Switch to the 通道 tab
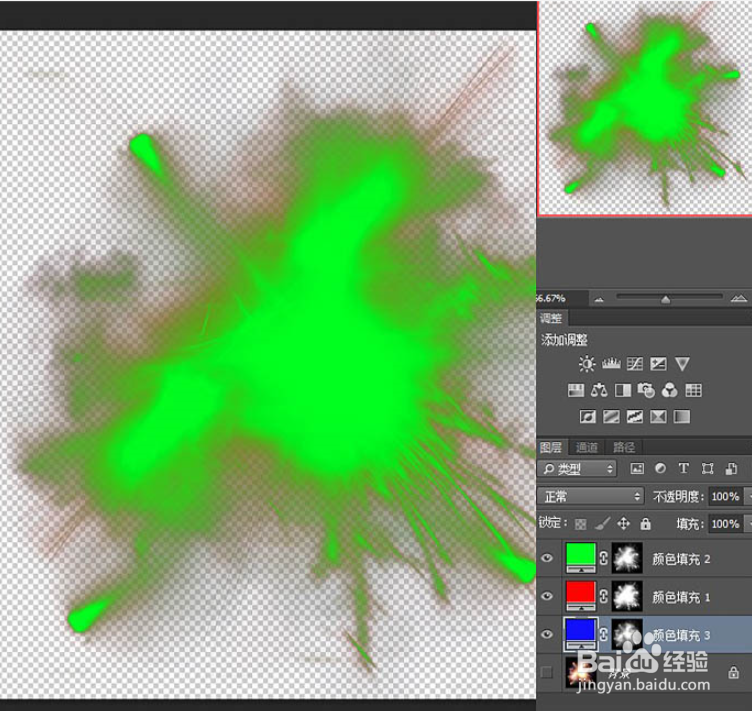752x711 pixels. coord(587,447)
